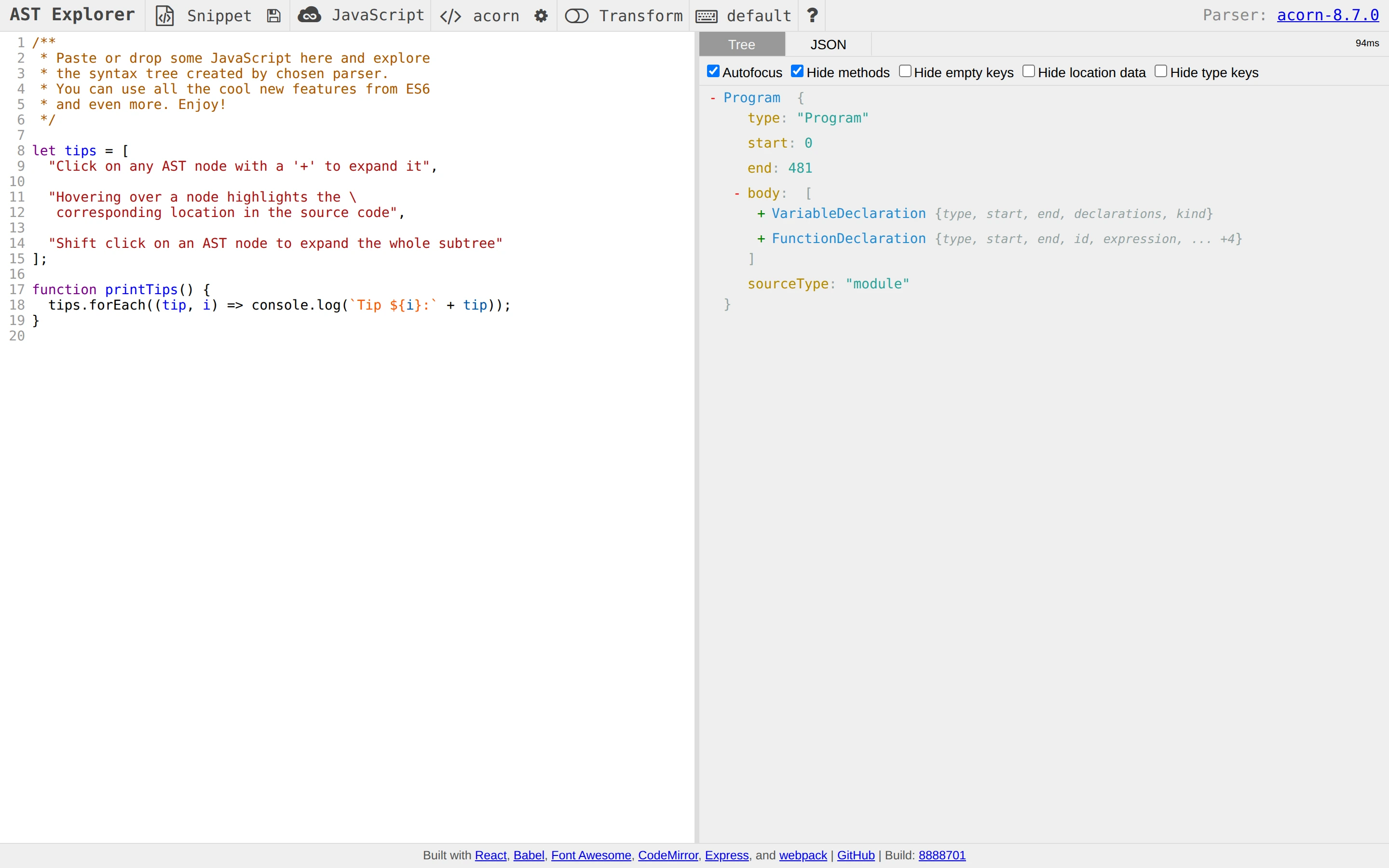Open the Snippet menu
Image resolution: width=1389 pixels, height=868 pixels.
(219, 15)
